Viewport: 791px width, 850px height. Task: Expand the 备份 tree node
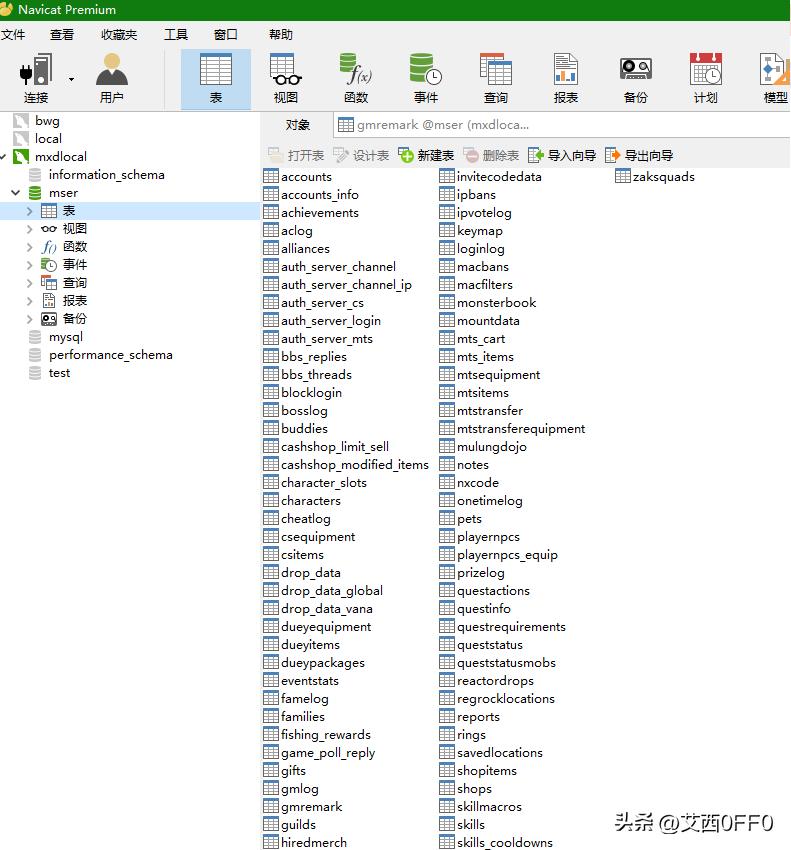click(x=30, y=319)
